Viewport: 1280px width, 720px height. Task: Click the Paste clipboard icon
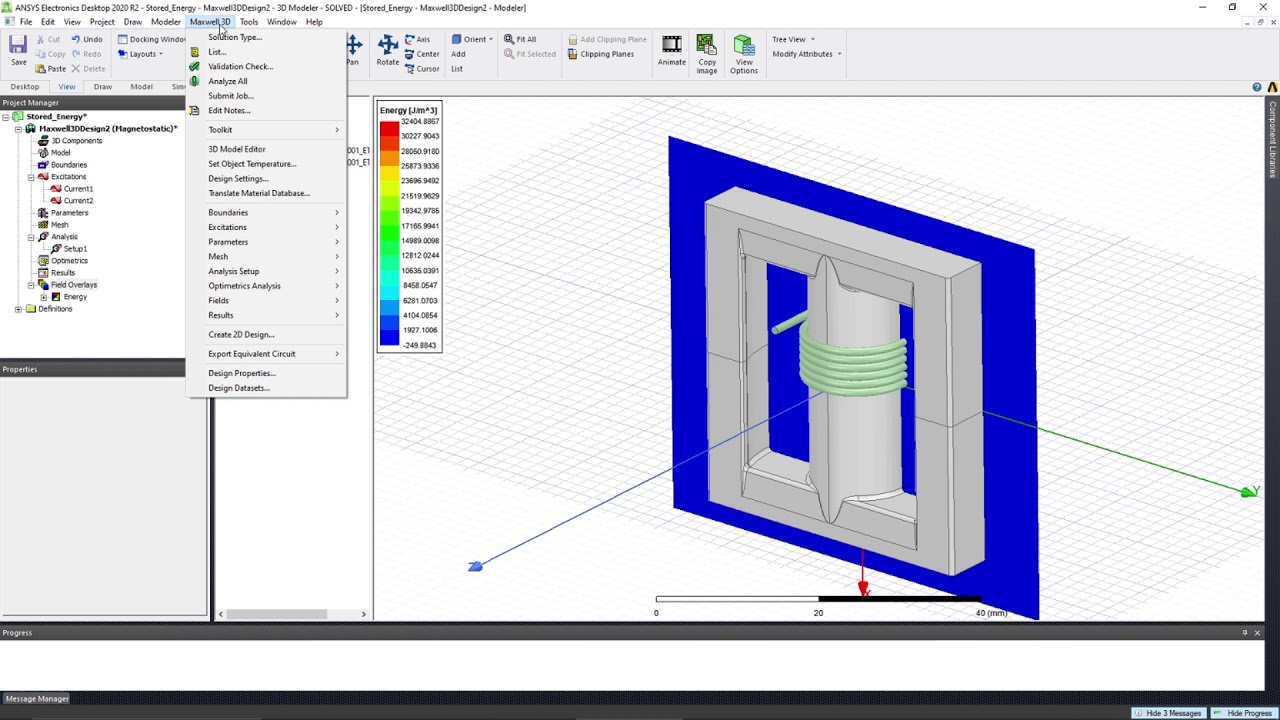click(x=40, y=69)
